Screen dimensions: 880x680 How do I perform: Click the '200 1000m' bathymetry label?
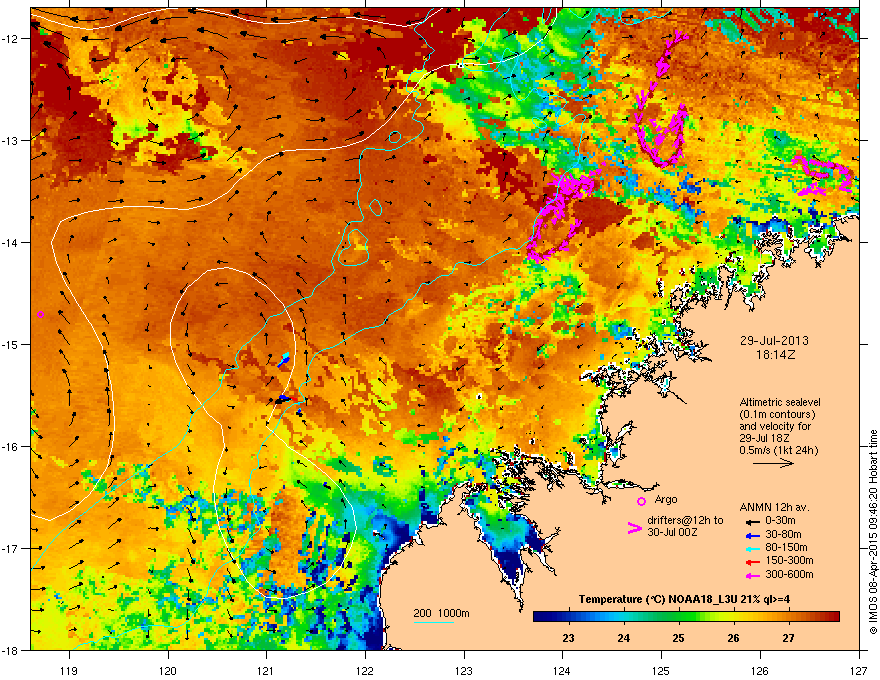click(x=441, y=613)
